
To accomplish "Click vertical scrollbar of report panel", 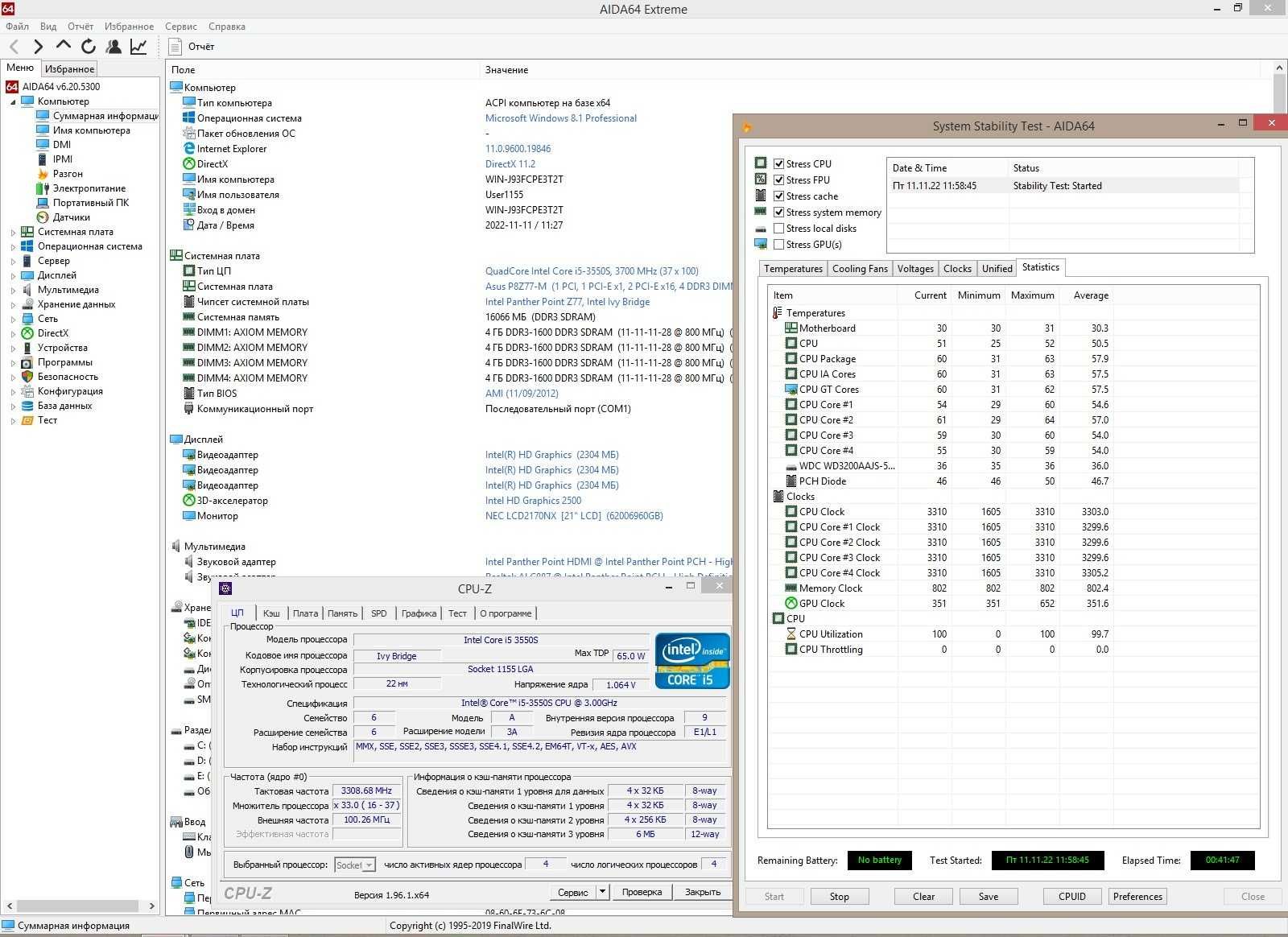I will click(1280, 95).
